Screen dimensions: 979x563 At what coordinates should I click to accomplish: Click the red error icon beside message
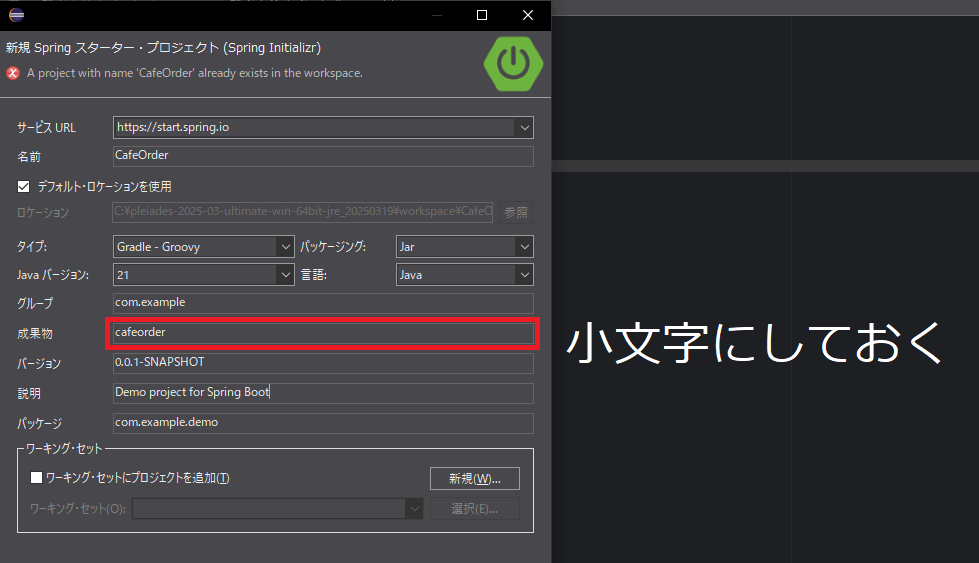[13, 73]
